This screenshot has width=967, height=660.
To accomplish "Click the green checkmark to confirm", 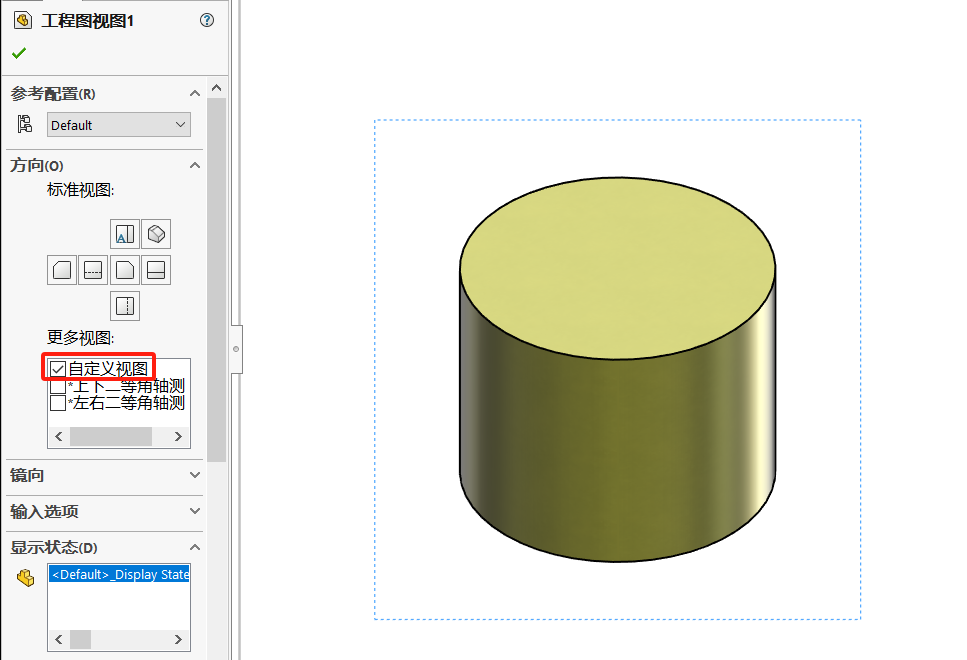I will (19, 53).
